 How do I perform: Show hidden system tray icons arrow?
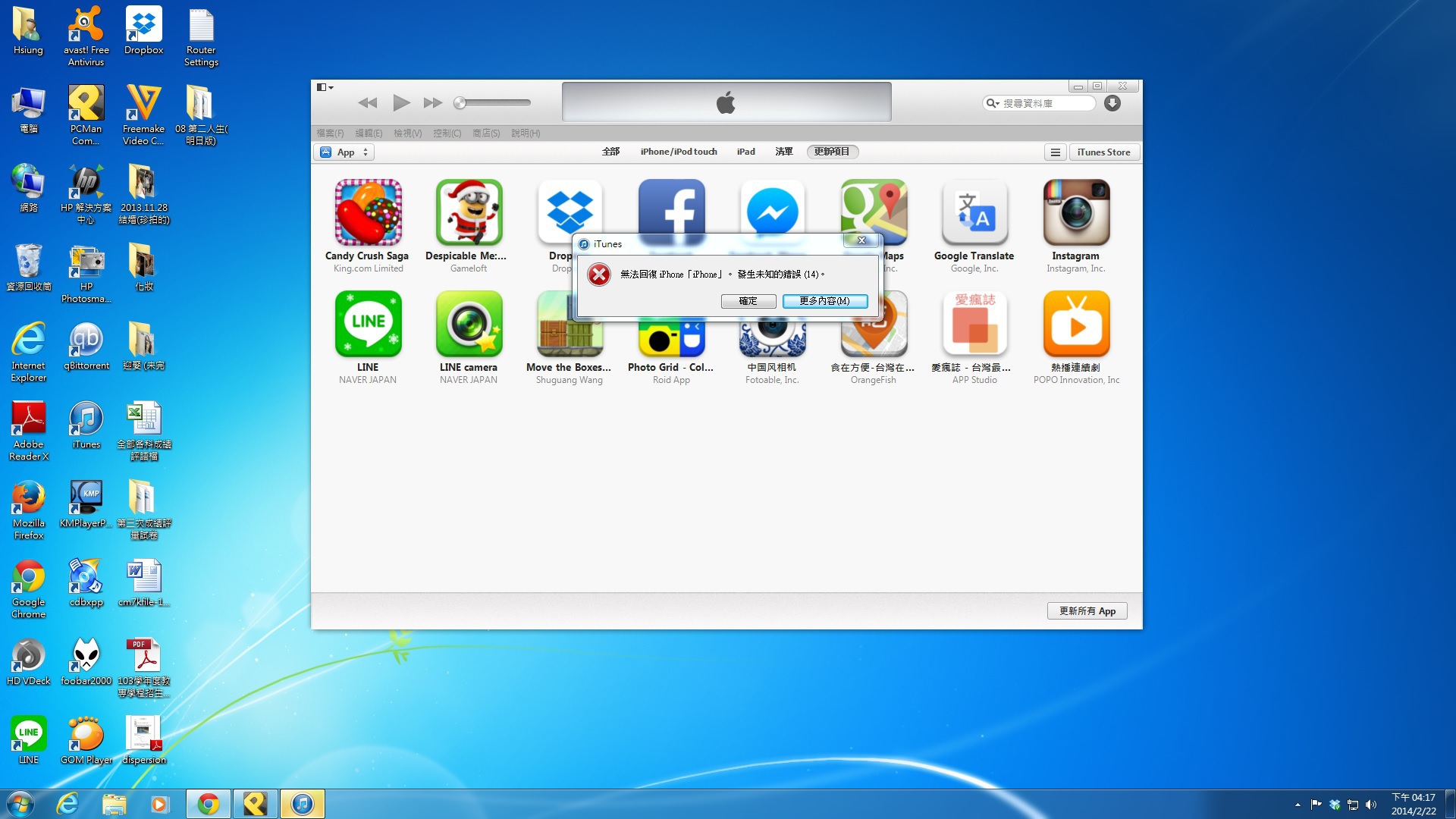tap(1298, 805)
